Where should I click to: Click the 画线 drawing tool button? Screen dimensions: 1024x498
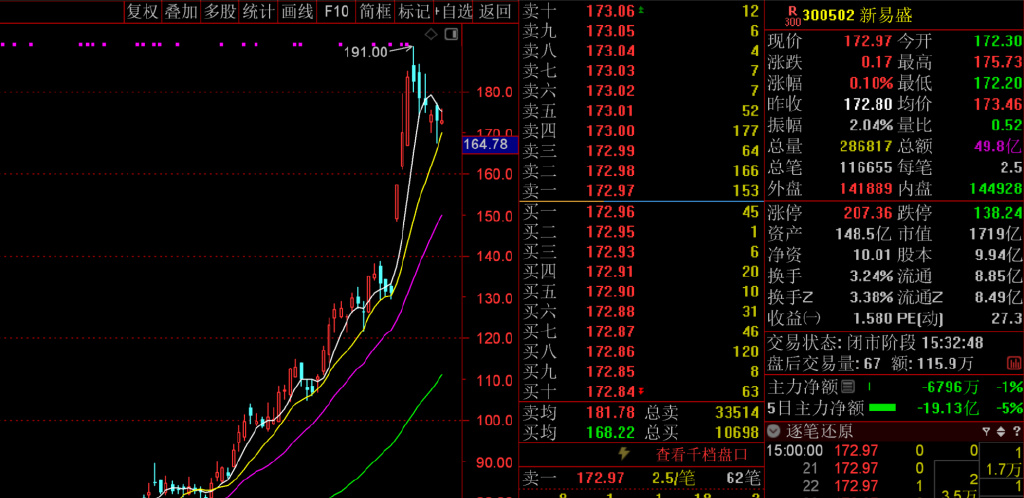pyautogui.click(x=297, y=12)
